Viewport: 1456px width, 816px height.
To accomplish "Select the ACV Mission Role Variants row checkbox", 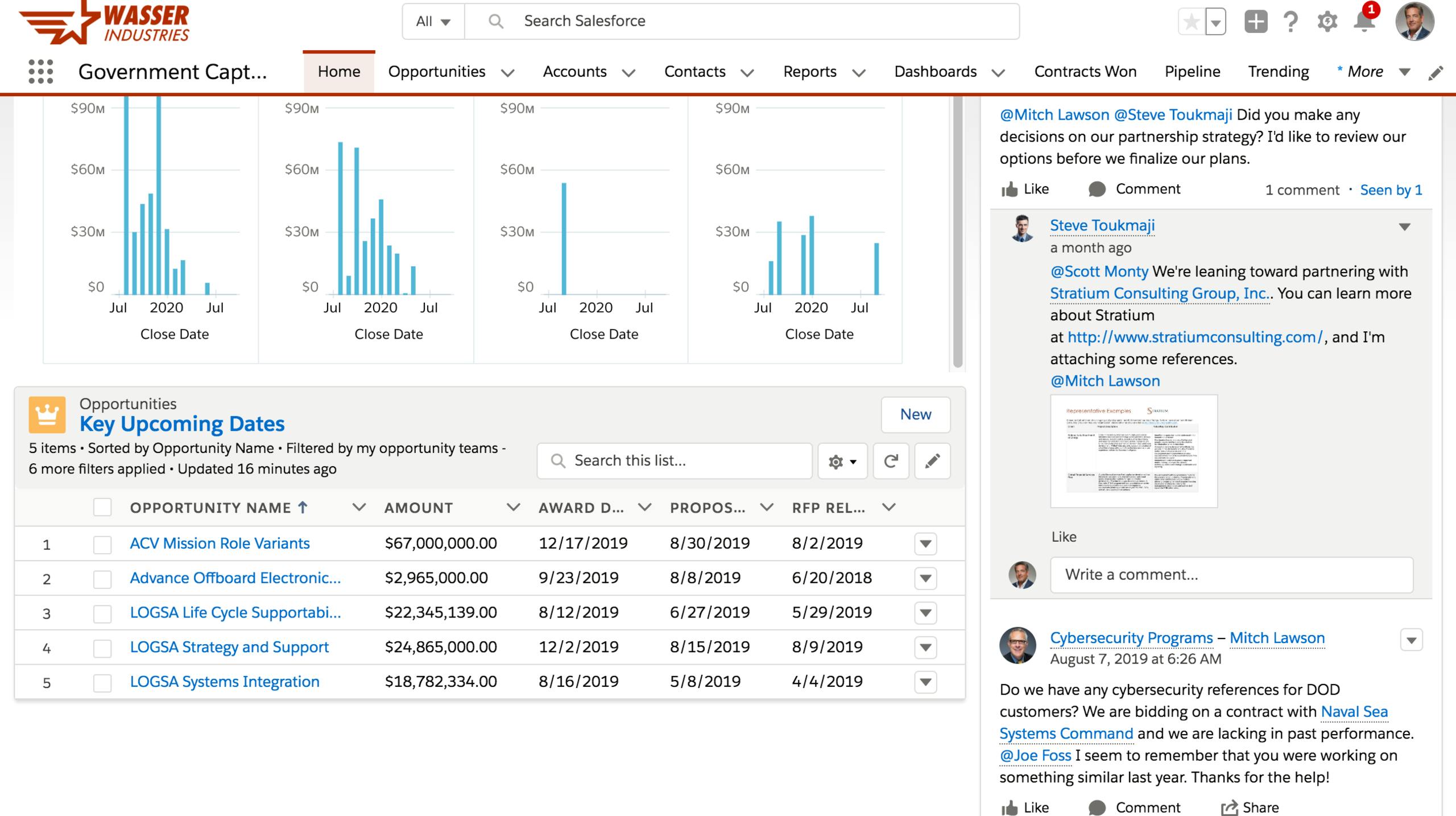I will click(102, 545).
